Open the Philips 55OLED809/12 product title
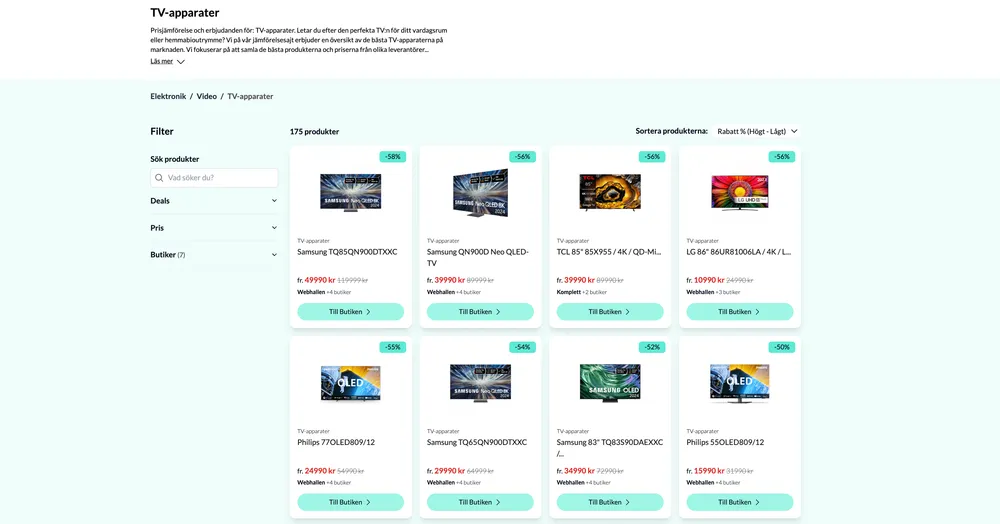 pos(725,442)
